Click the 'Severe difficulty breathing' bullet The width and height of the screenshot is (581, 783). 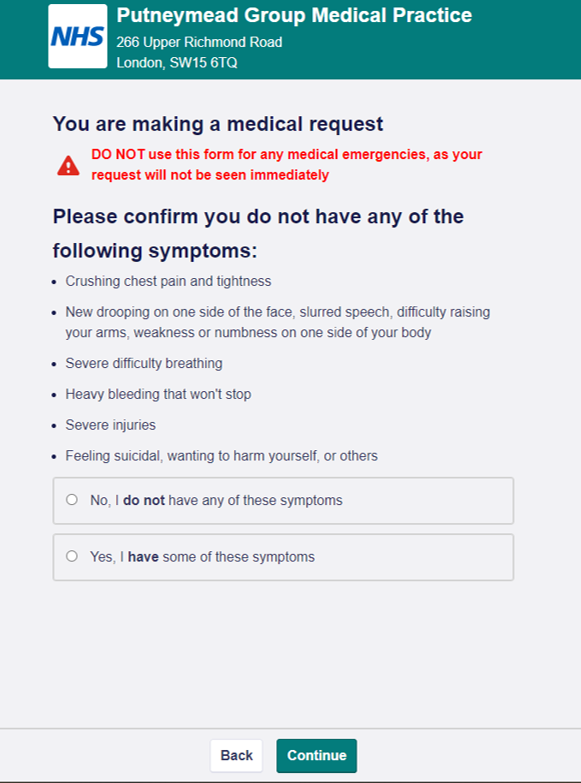[144, 363]
